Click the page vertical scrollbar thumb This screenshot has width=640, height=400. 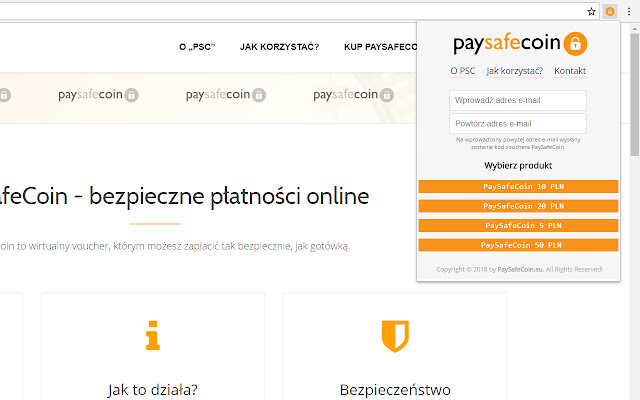pyautogui.click(x=635, y=94)
